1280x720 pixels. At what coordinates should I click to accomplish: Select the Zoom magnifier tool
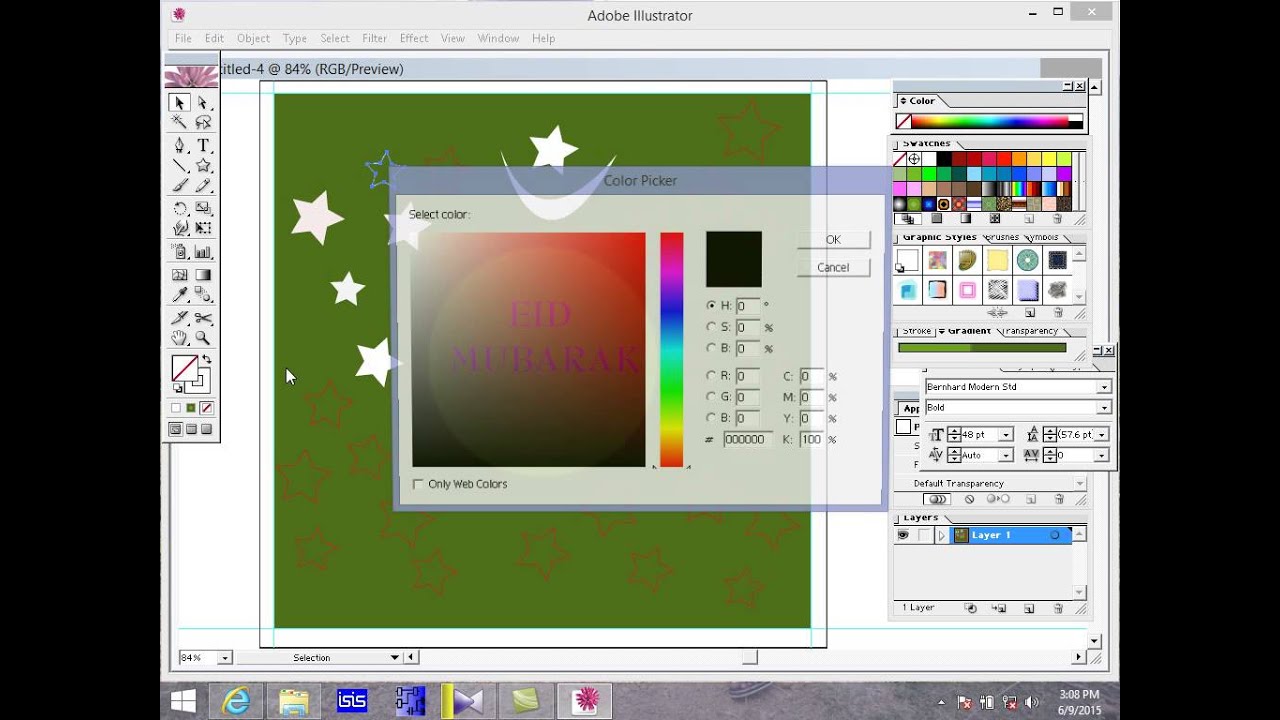click(203, 338)
